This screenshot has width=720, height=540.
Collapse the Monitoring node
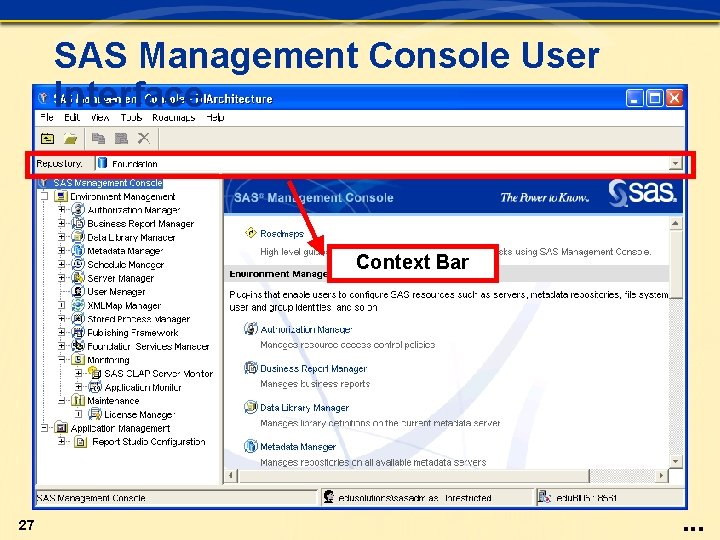point(62,360)
